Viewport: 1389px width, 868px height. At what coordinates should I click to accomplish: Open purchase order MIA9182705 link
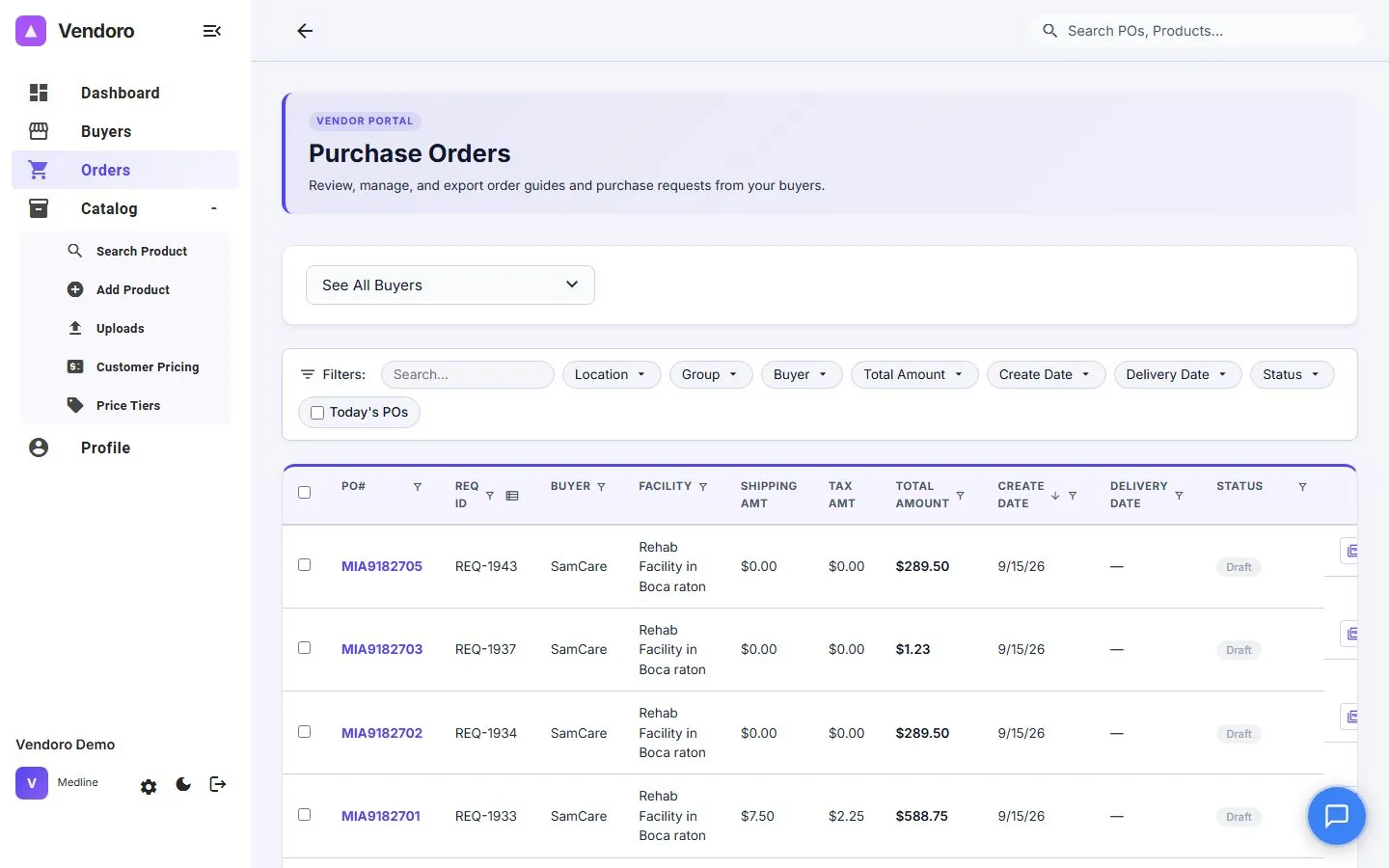[x=382, y=566]
